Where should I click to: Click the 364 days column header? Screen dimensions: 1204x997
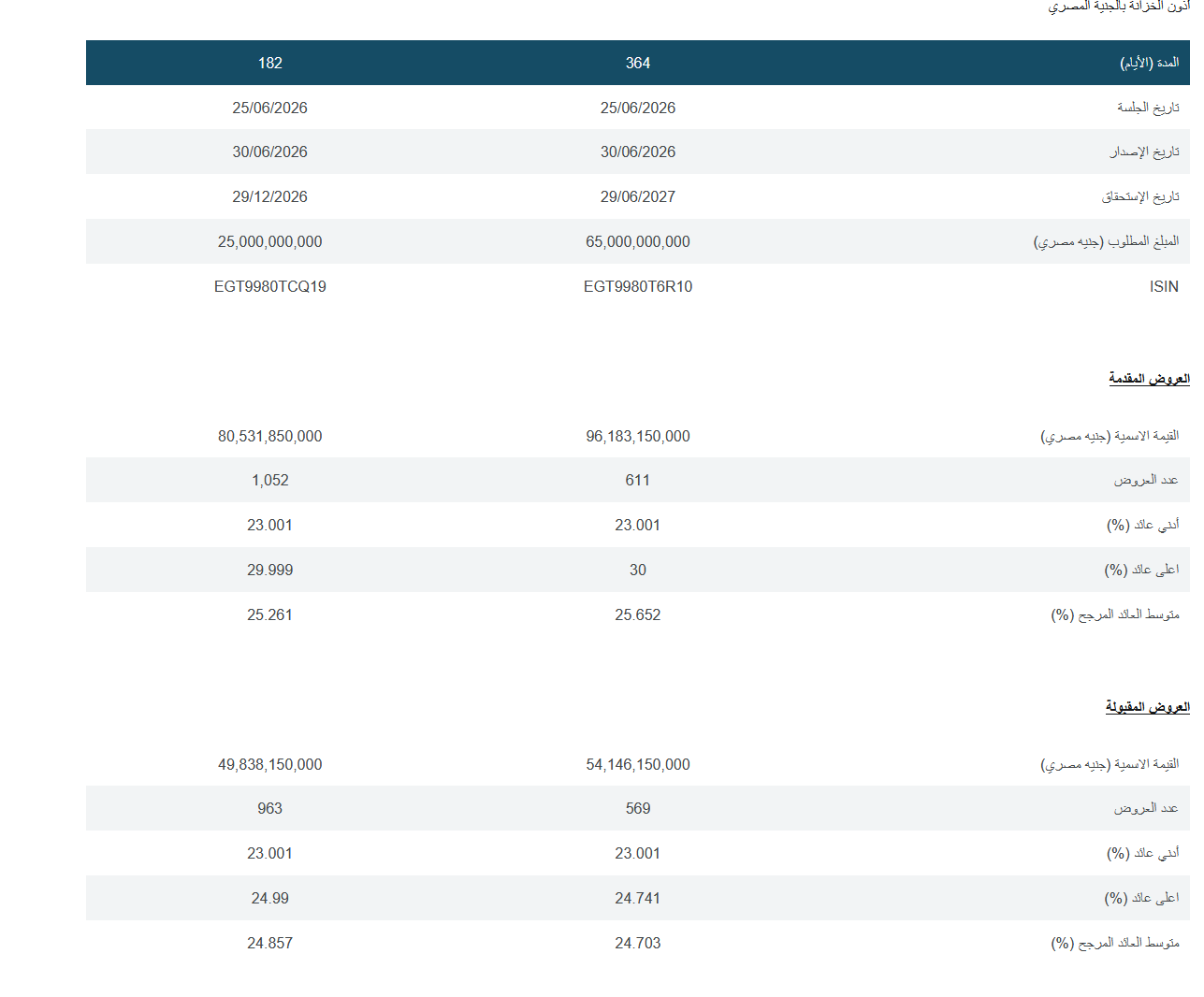coord(638,63)
